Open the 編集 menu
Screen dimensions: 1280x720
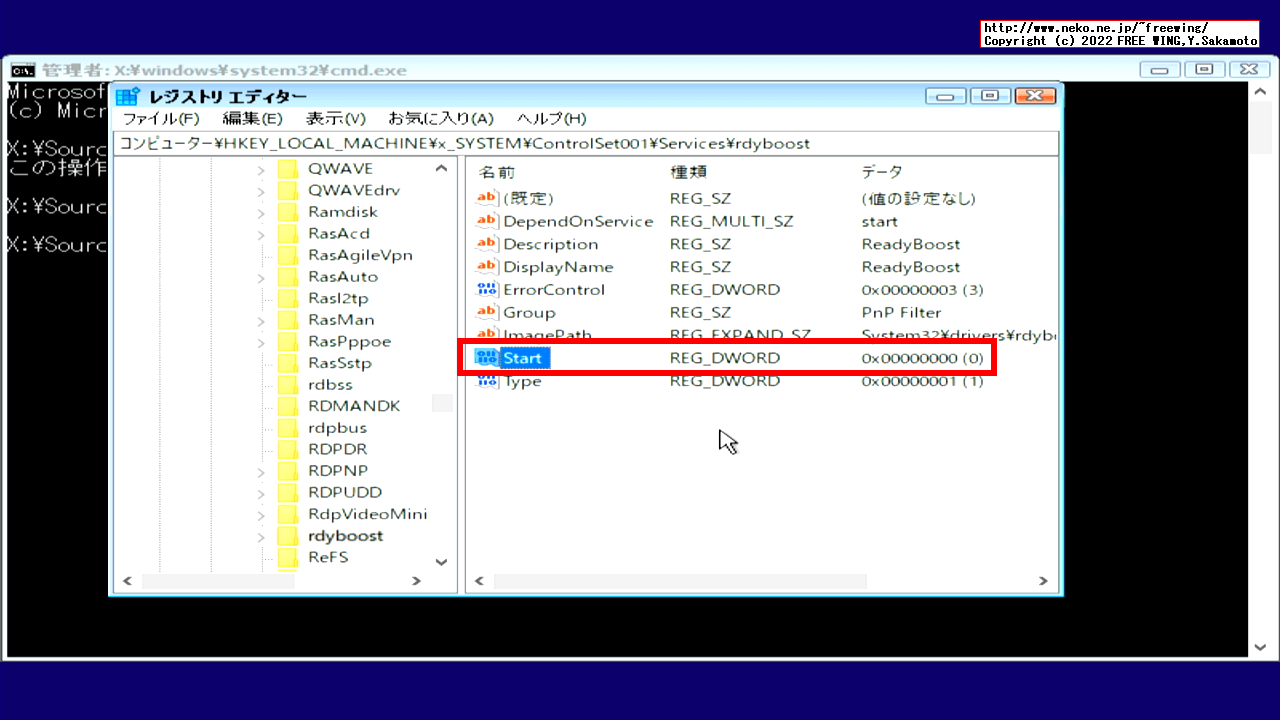253,118
